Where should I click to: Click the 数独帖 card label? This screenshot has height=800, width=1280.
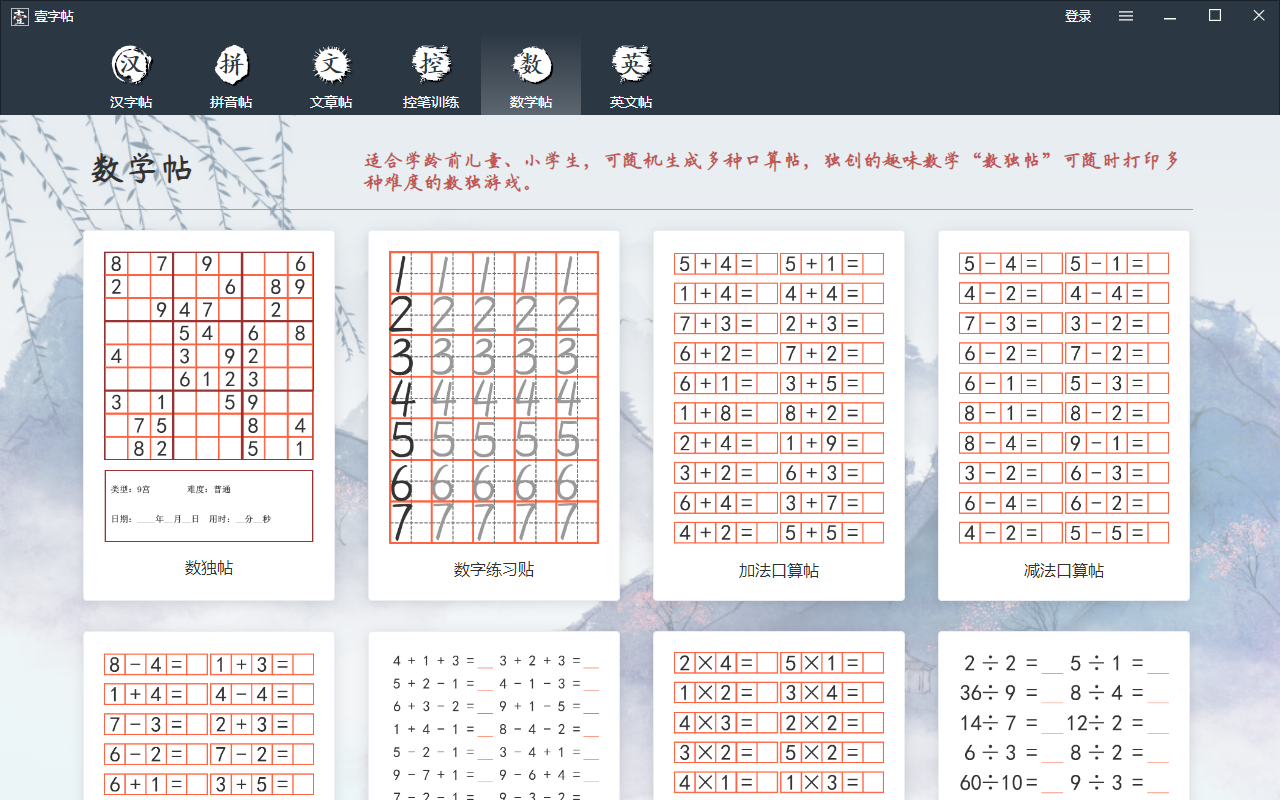209,568
